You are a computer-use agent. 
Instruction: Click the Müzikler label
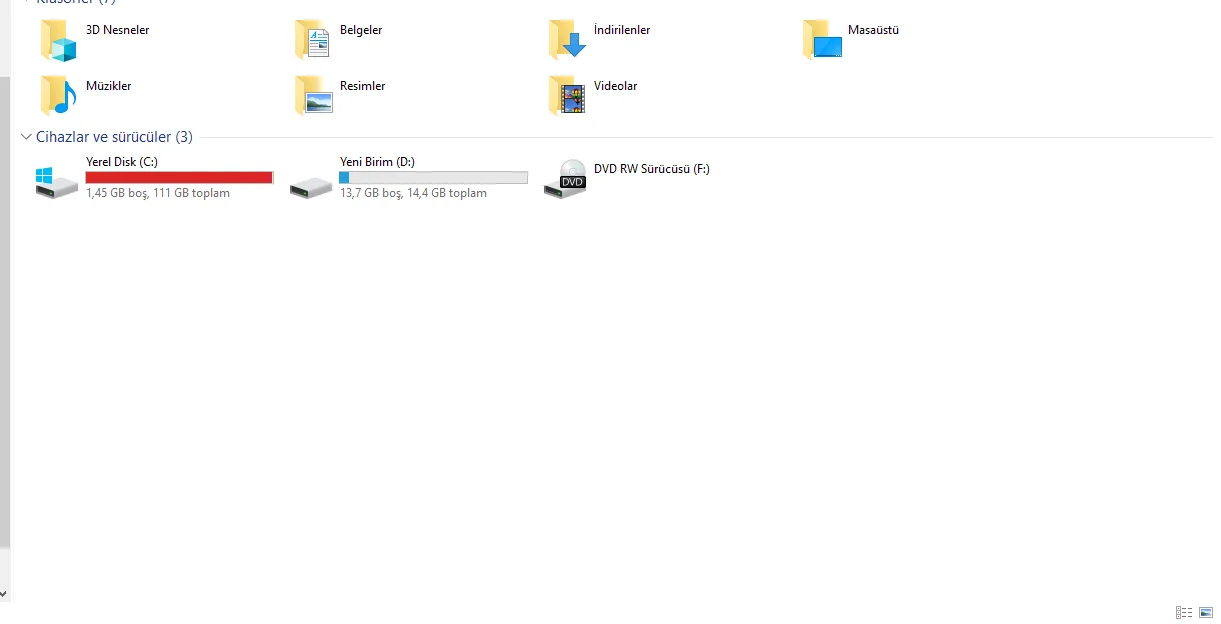coord(108,86)
